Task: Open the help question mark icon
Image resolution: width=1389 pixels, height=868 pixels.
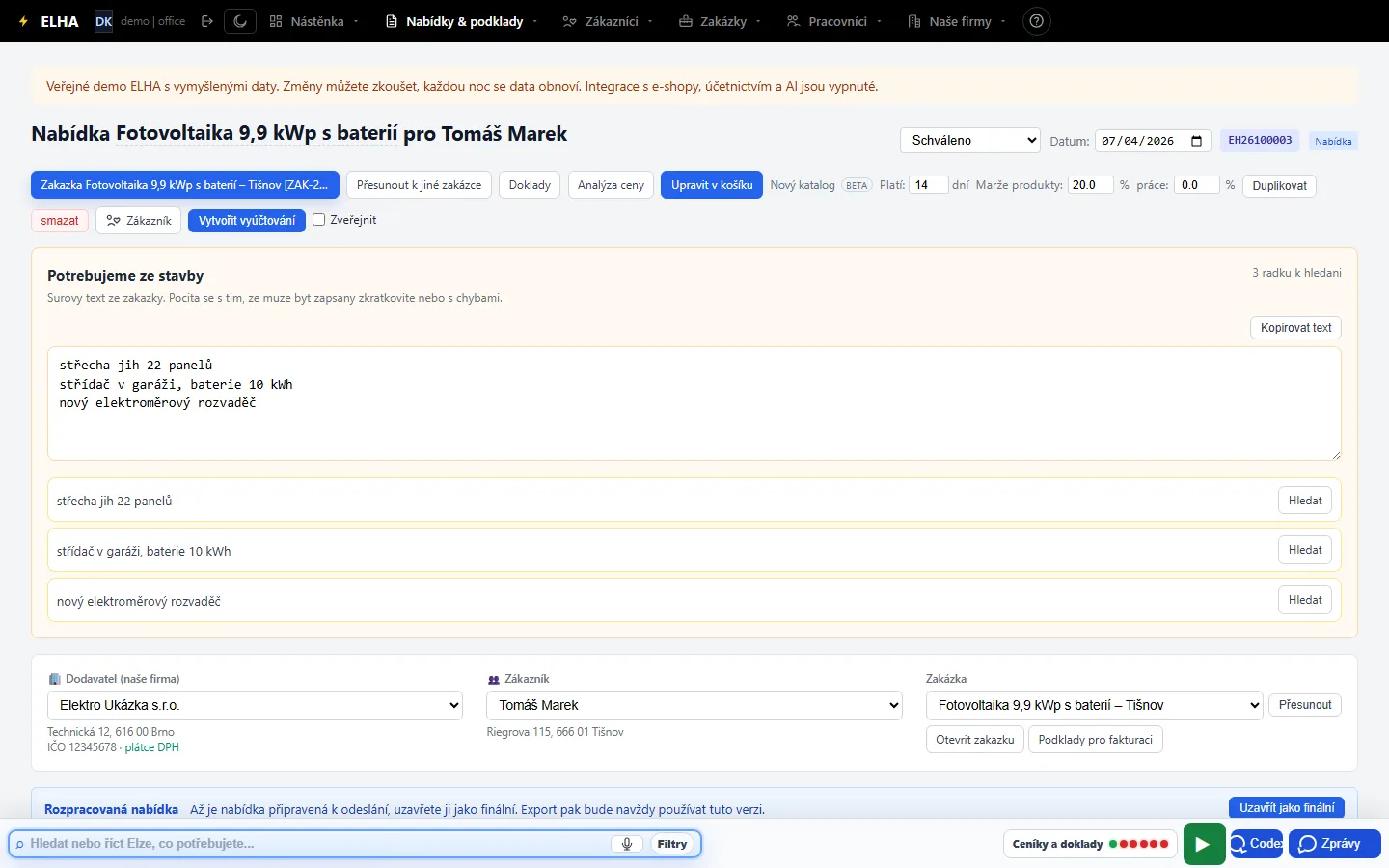Action: (x=1036, y=21)
